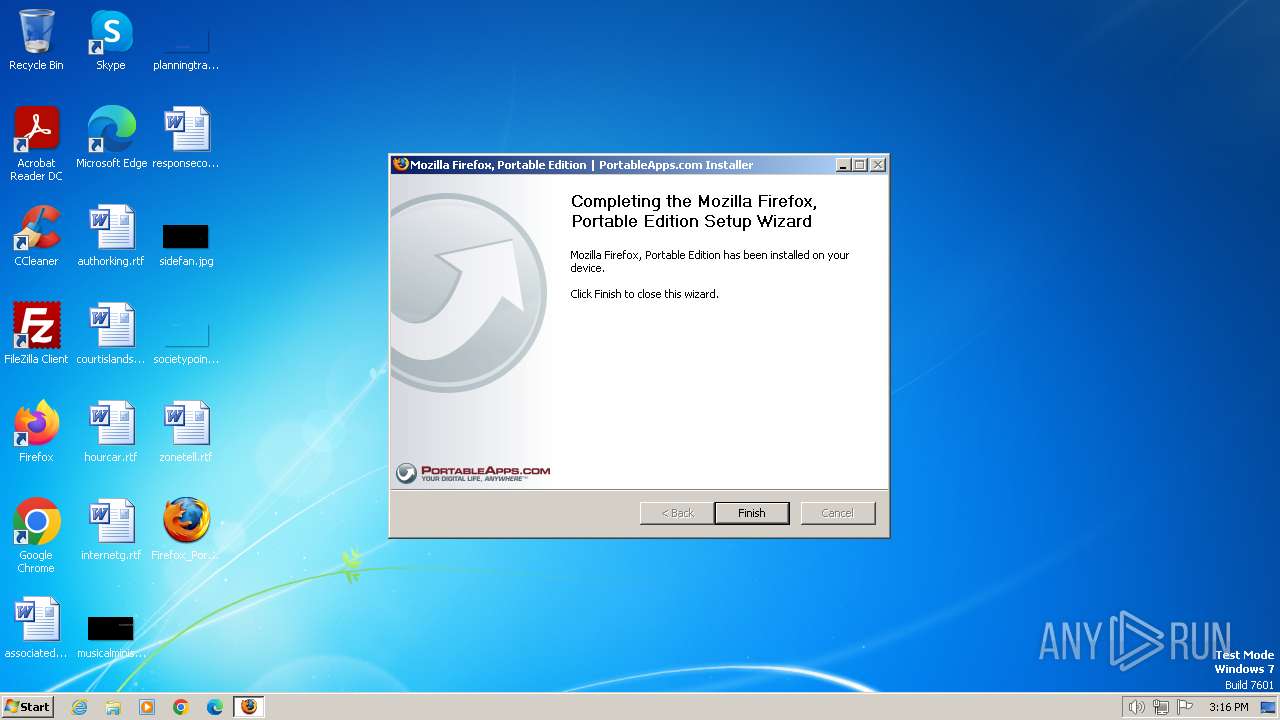Close the PortableApps.com Installer window
The image size is (1280, 720).
(878, 165)
